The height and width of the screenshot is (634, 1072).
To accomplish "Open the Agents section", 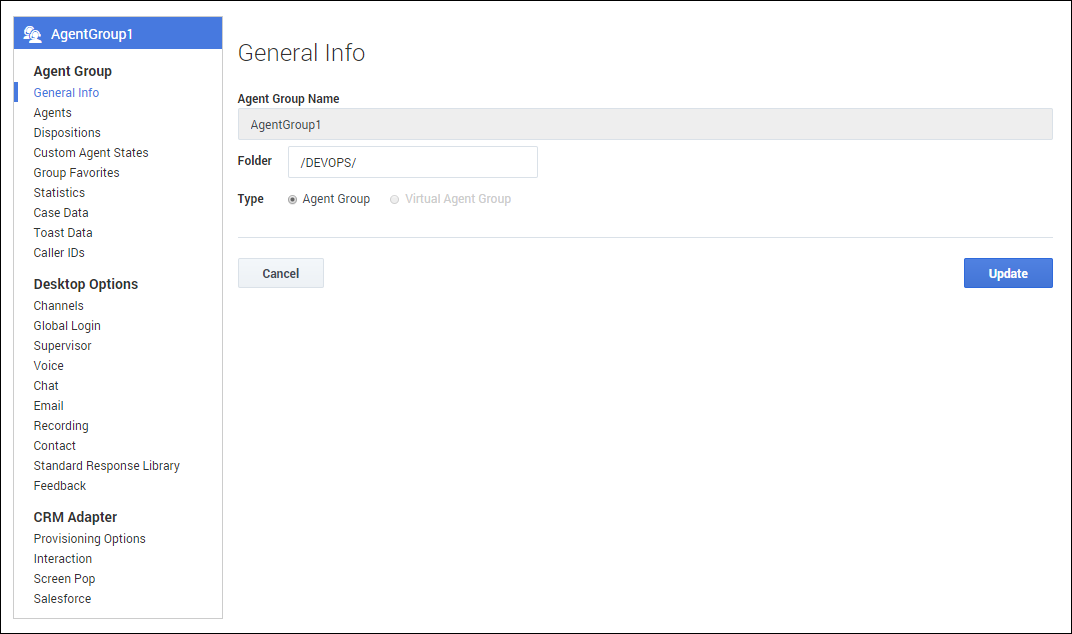I will (x=53, y=113).
